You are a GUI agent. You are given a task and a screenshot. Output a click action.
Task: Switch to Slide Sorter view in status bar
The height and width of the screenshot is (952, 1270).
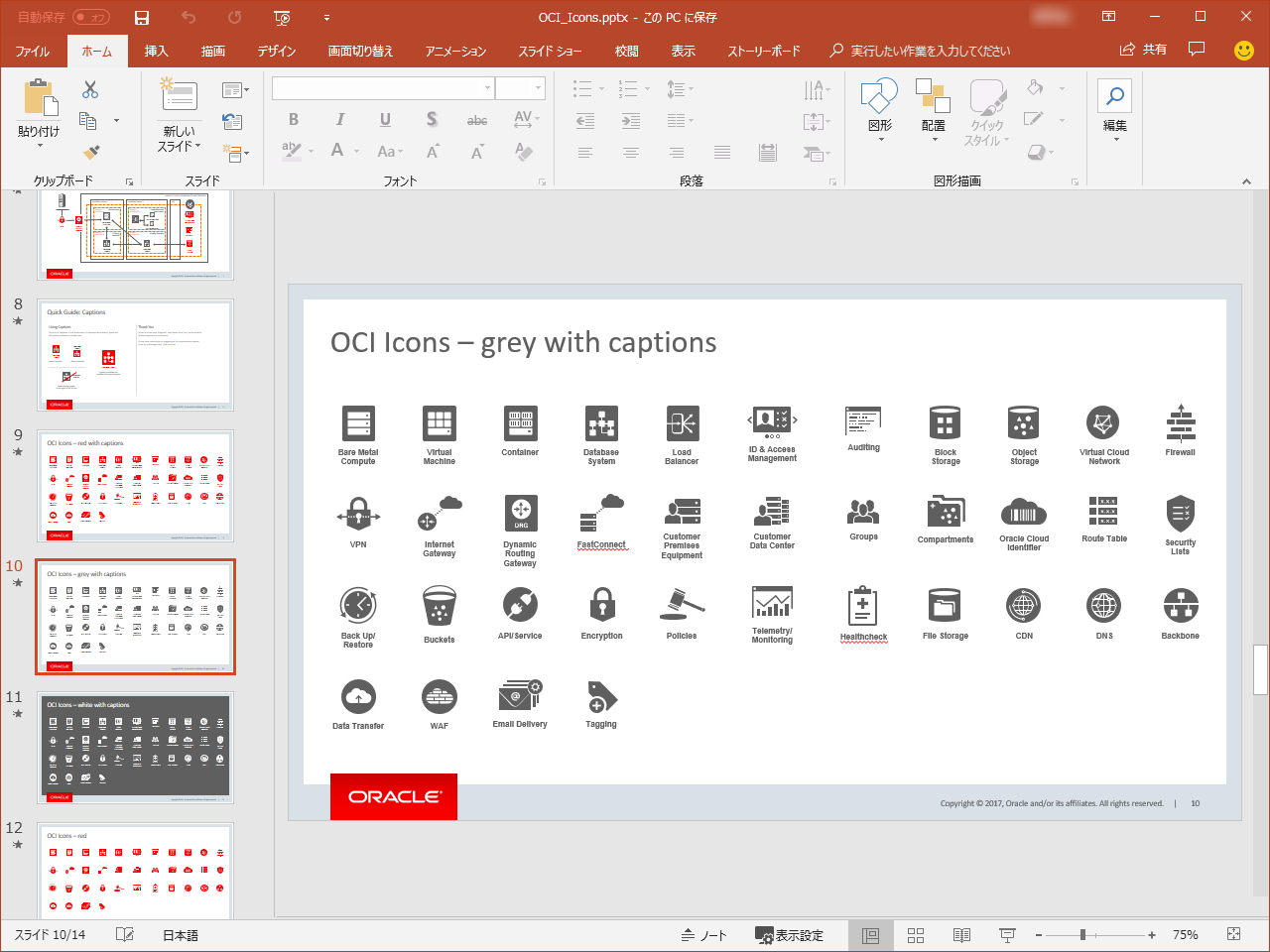pyautogui.click(x=916, y=935)
